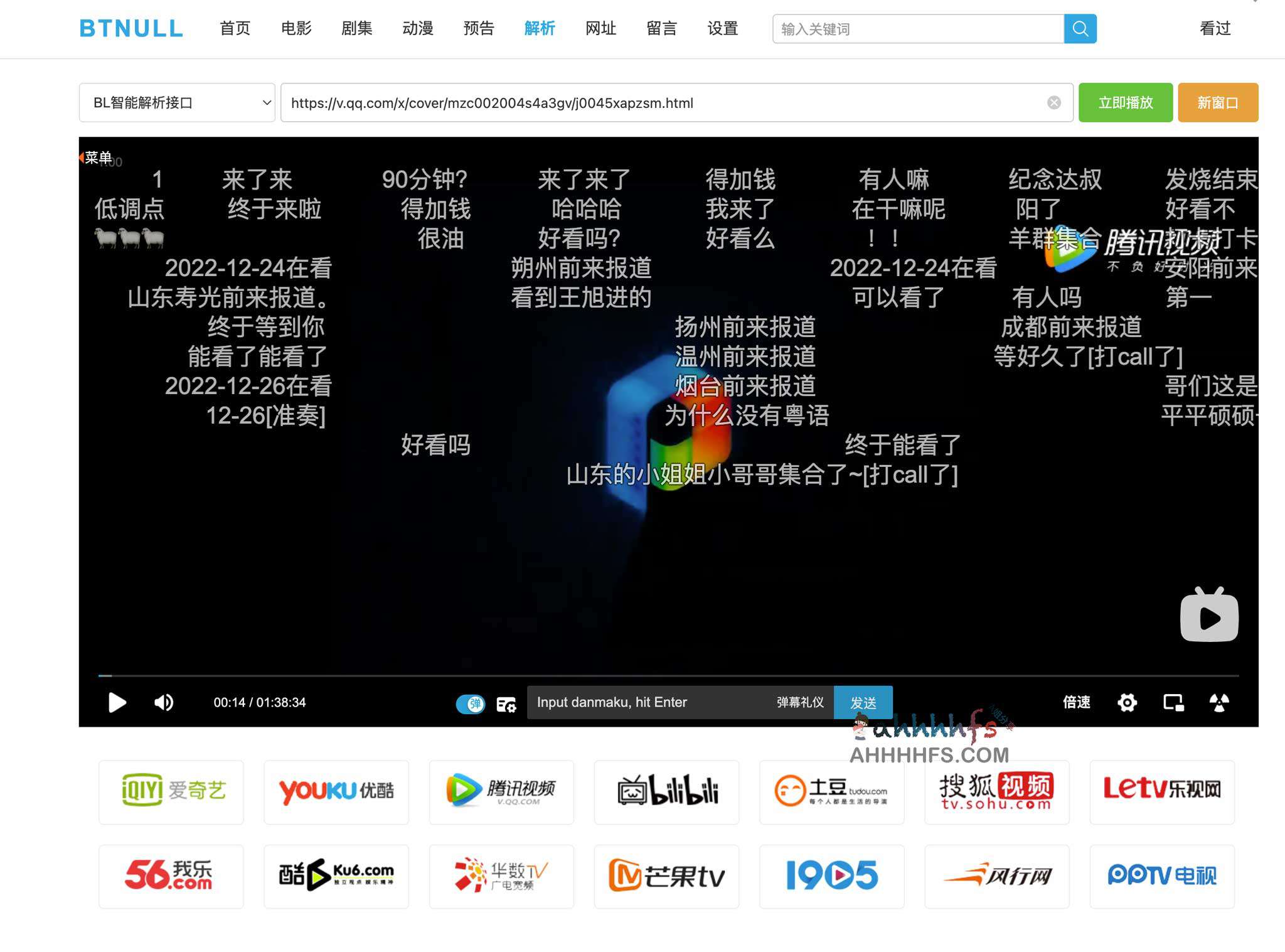Mute audio with the volume icon
Screen dimensions: 1285x952
[163, 703]
